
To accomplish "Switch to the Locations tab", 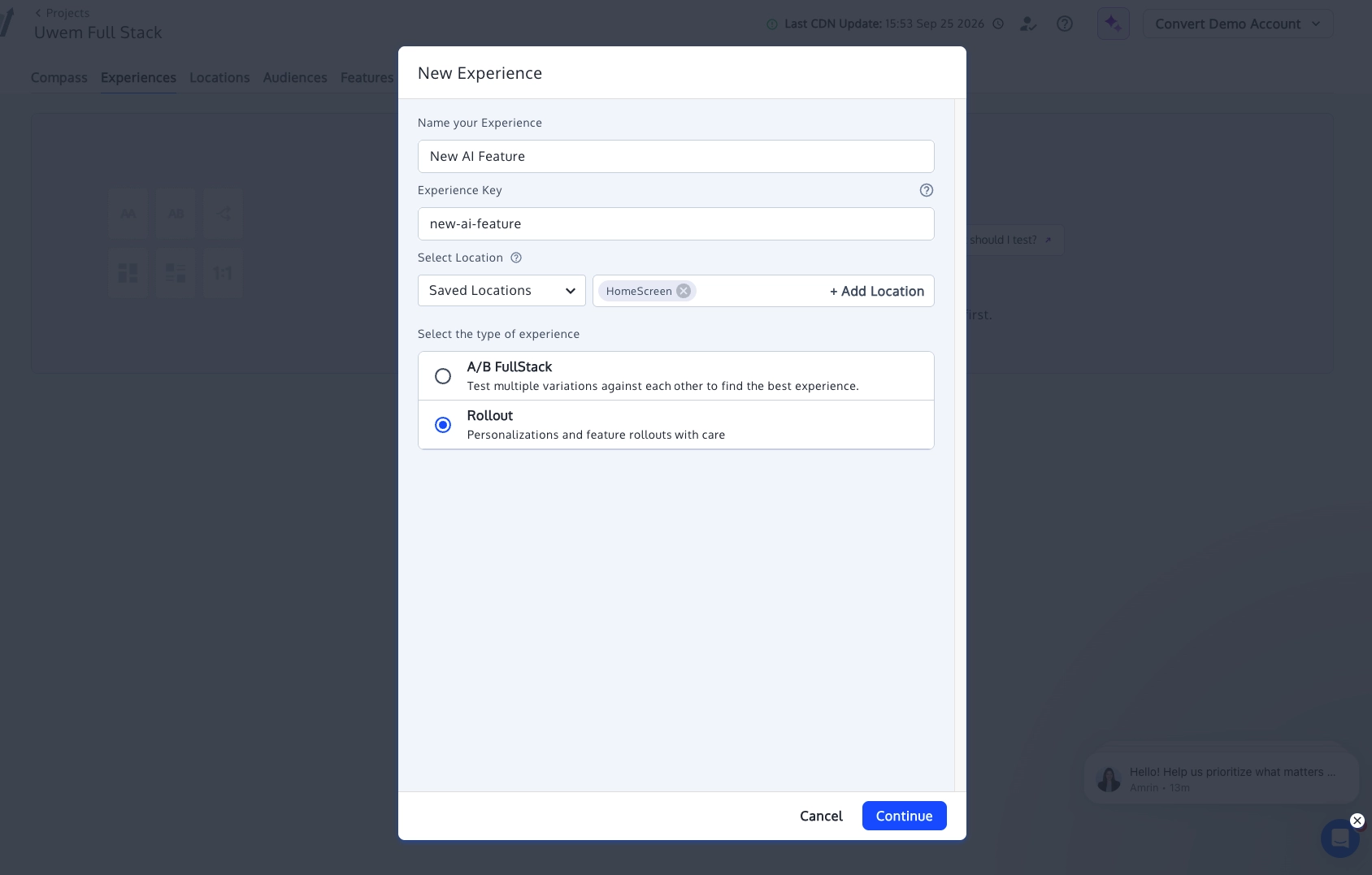I will (x=219, y=78).
